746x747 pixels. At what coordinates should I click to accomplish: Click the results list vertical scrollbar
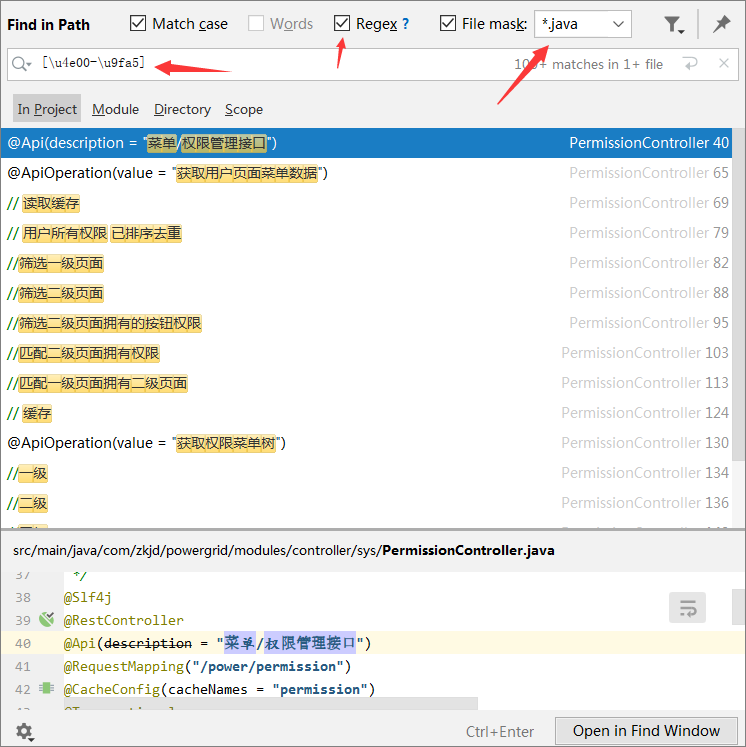tap(738, 294)
